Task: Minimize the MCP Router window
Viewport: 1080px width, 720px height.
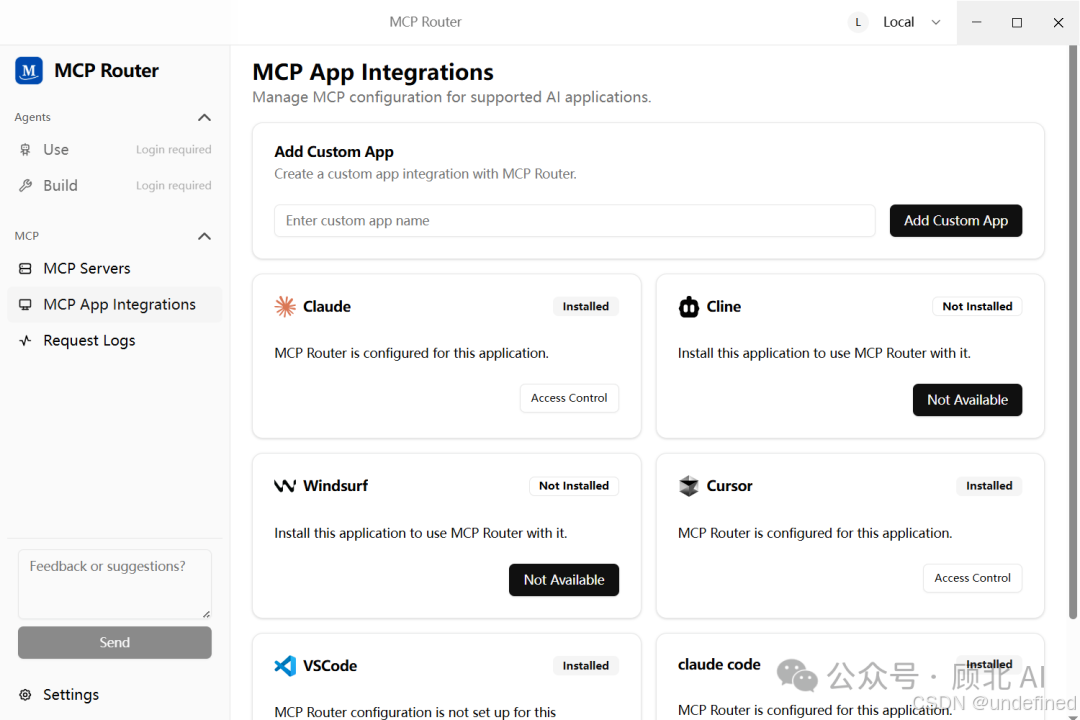Action: coord(976,22)
